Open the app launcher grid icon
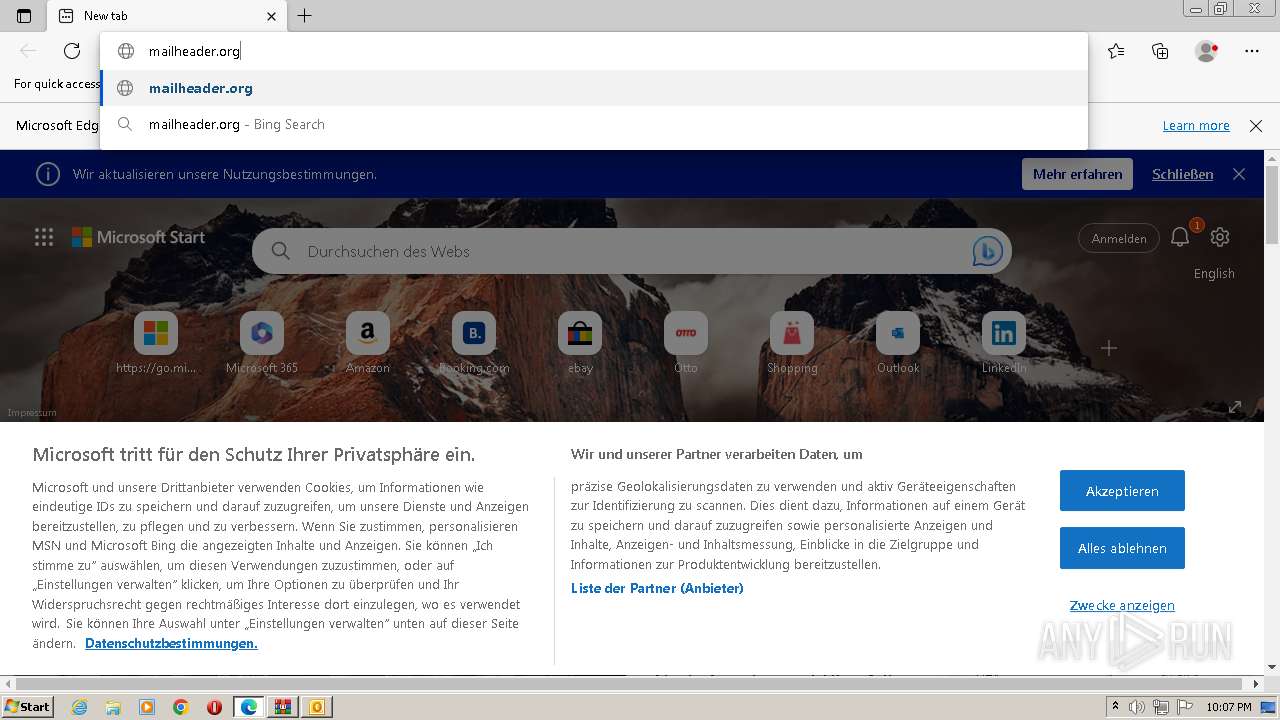 [44, 237]
